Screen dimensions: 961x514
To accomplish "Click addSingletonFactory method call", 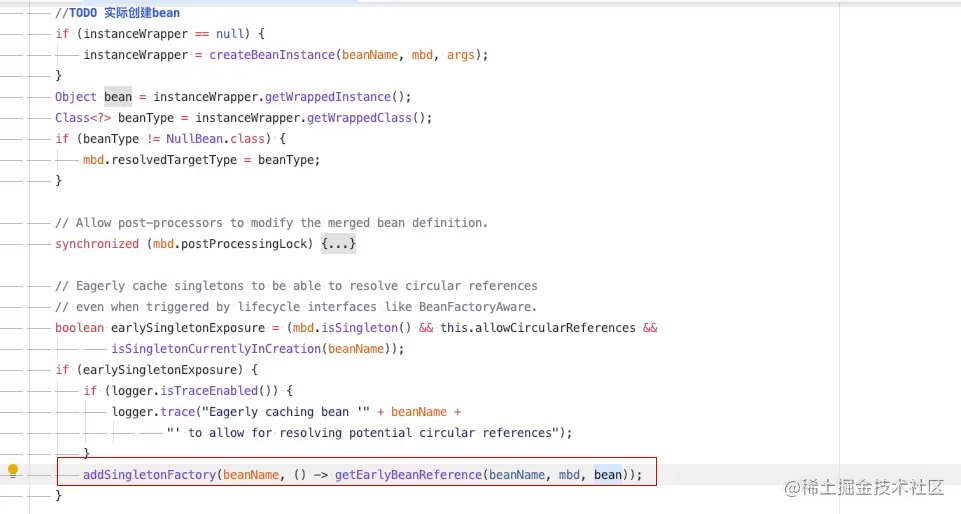I will pyautogui.click(x=149, y=475).
